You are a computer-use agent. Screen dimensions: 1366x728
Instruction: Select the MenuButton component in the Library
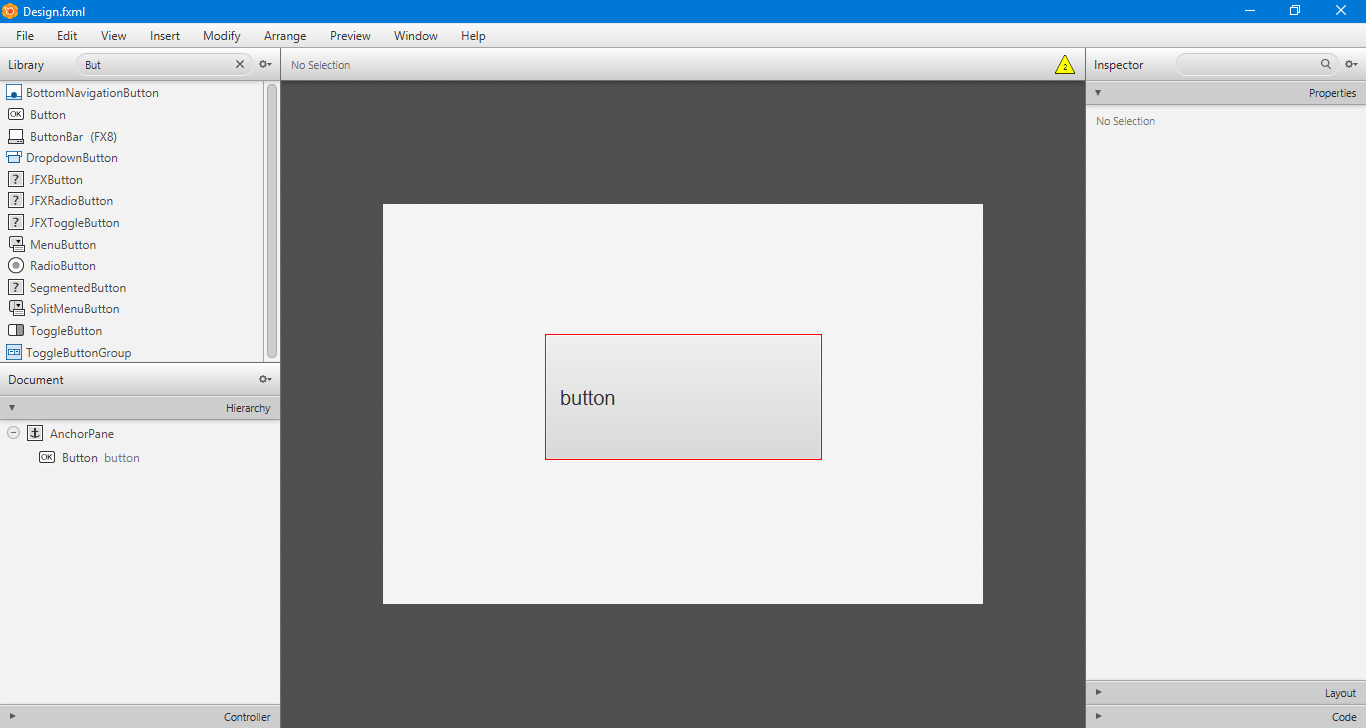(x=62, y=244)
